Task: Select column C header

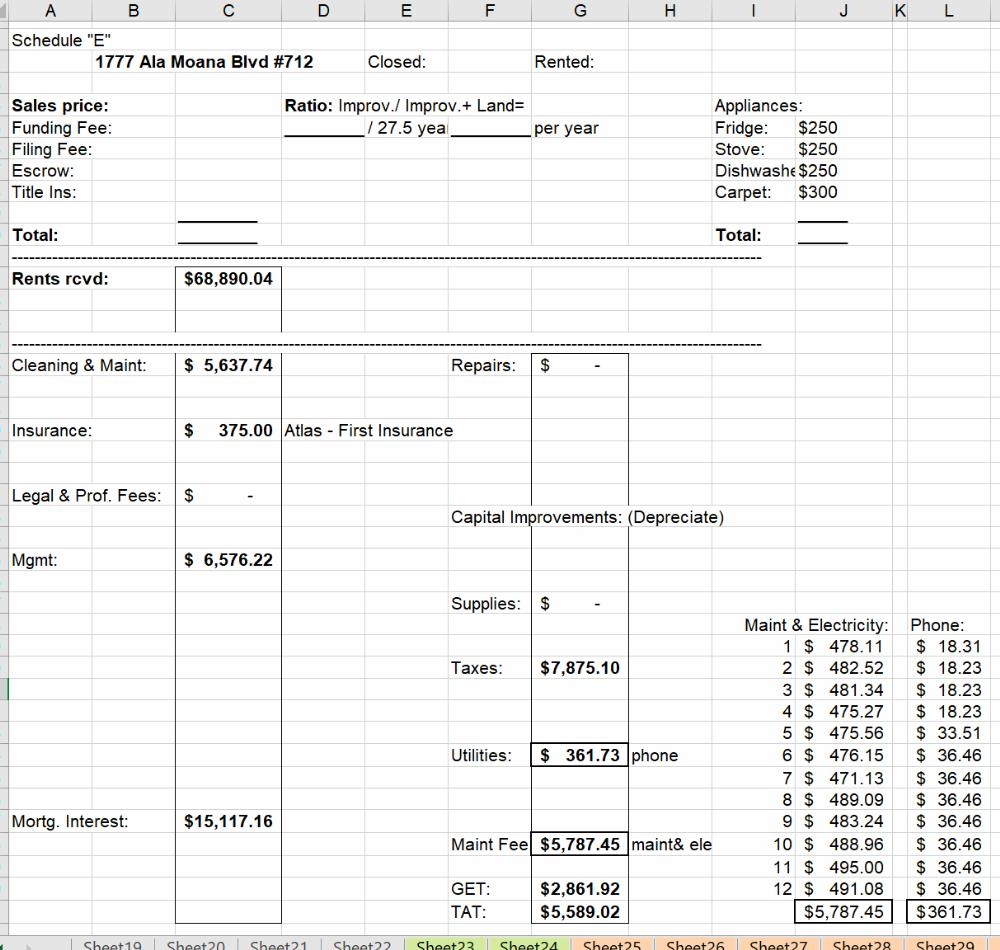Action: coord(228,11)
